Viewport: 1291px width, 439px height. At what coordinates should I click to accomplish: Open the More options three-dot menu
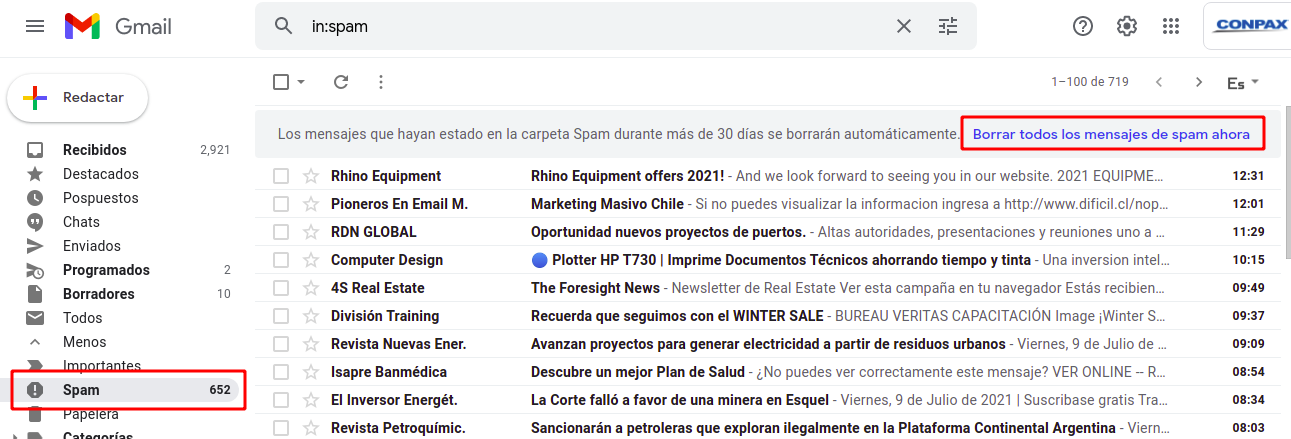click(x=380, y=82)
